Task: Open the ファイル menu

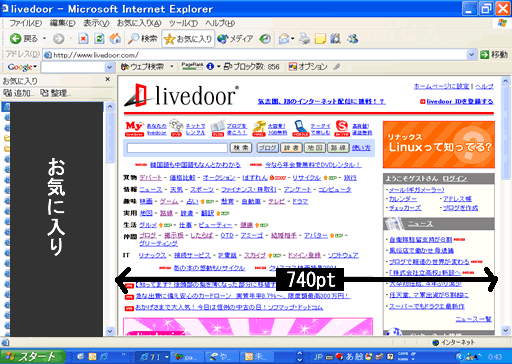Action: point(25,23)
